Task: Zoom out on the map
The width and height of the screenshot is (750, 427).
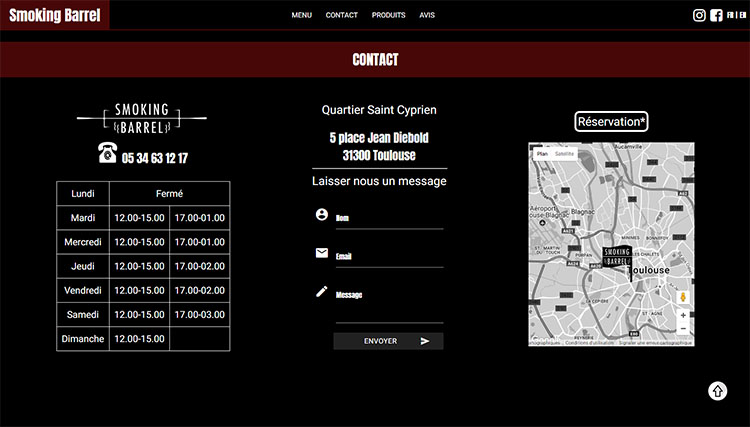Action: tap(683, 329)
